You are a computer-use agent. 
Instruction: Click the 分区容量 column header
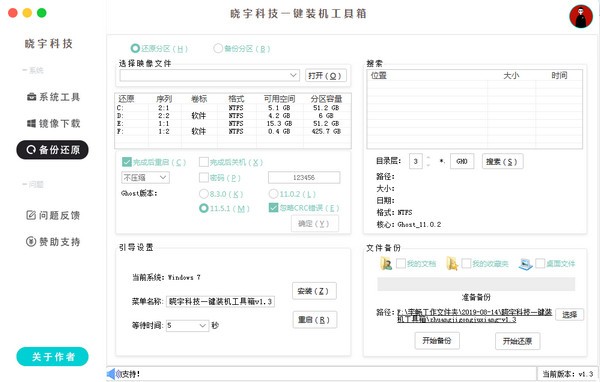point(326,99)
